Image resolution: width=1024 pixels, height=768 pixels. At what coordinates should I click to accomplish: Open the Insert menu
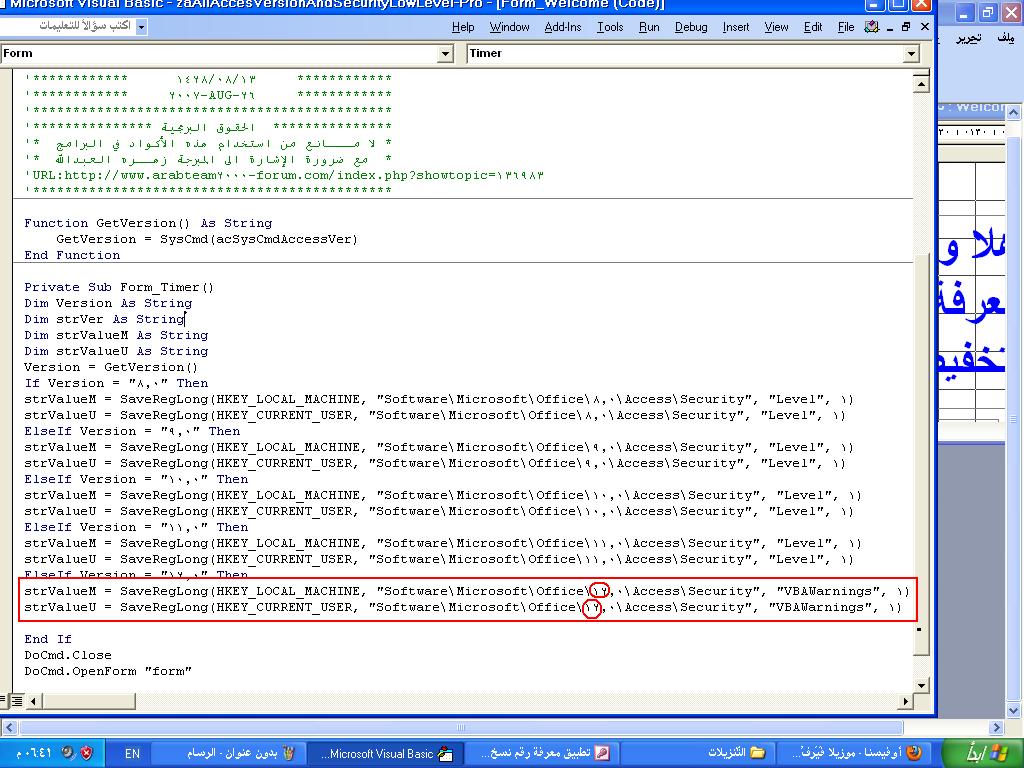pos(736,27)
